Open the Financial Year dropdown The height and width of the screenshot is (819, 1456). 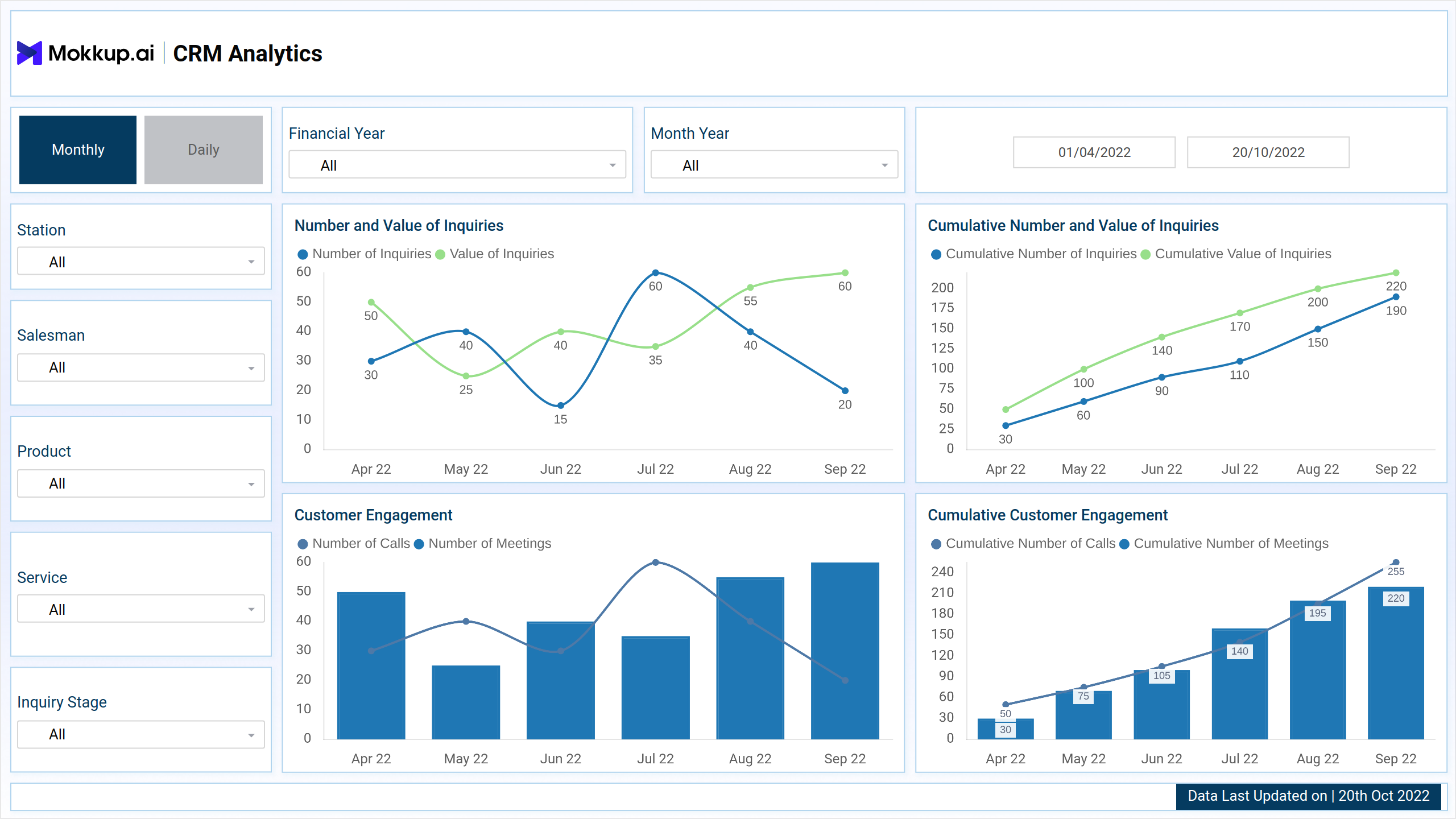tap(457, 165)
